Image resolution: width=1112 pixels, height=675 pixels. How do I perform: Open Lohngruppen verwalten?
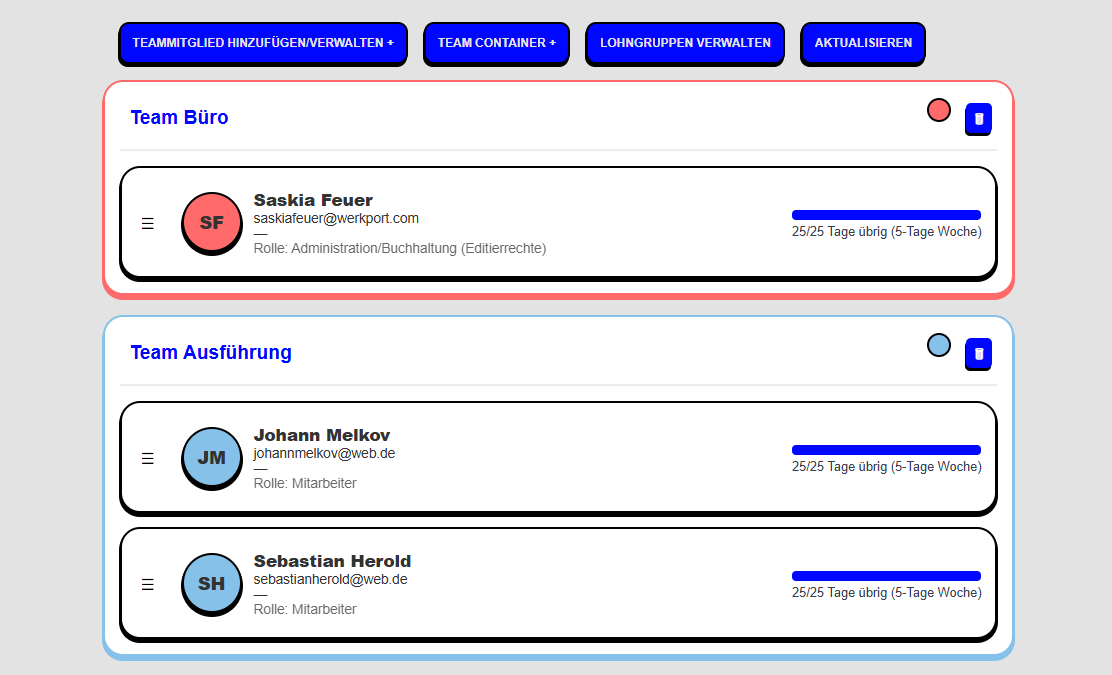click(685, 44)
